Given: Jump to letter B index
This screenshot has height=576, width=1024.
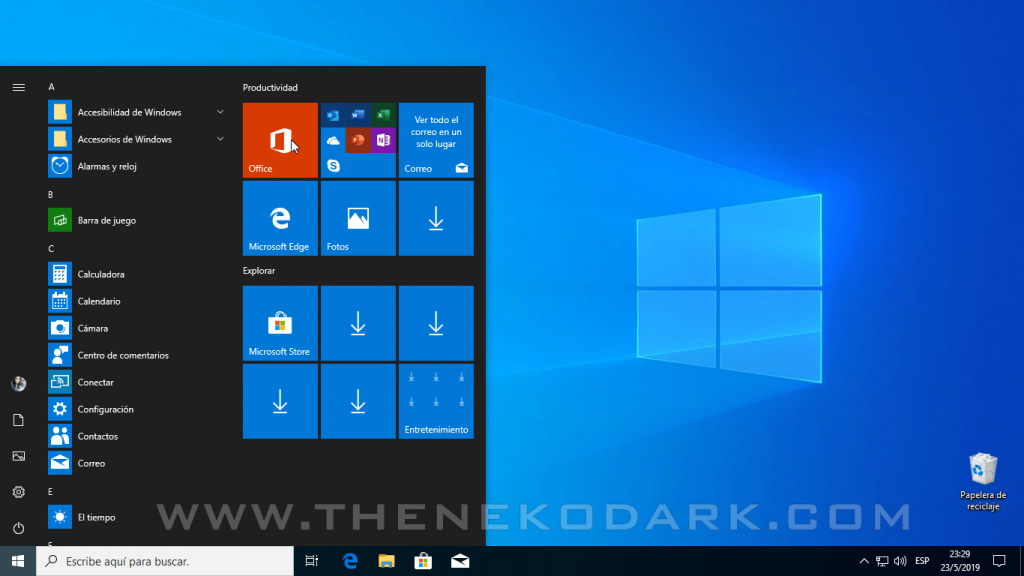Looking at the screenshot, I should (x=51, y=195).
